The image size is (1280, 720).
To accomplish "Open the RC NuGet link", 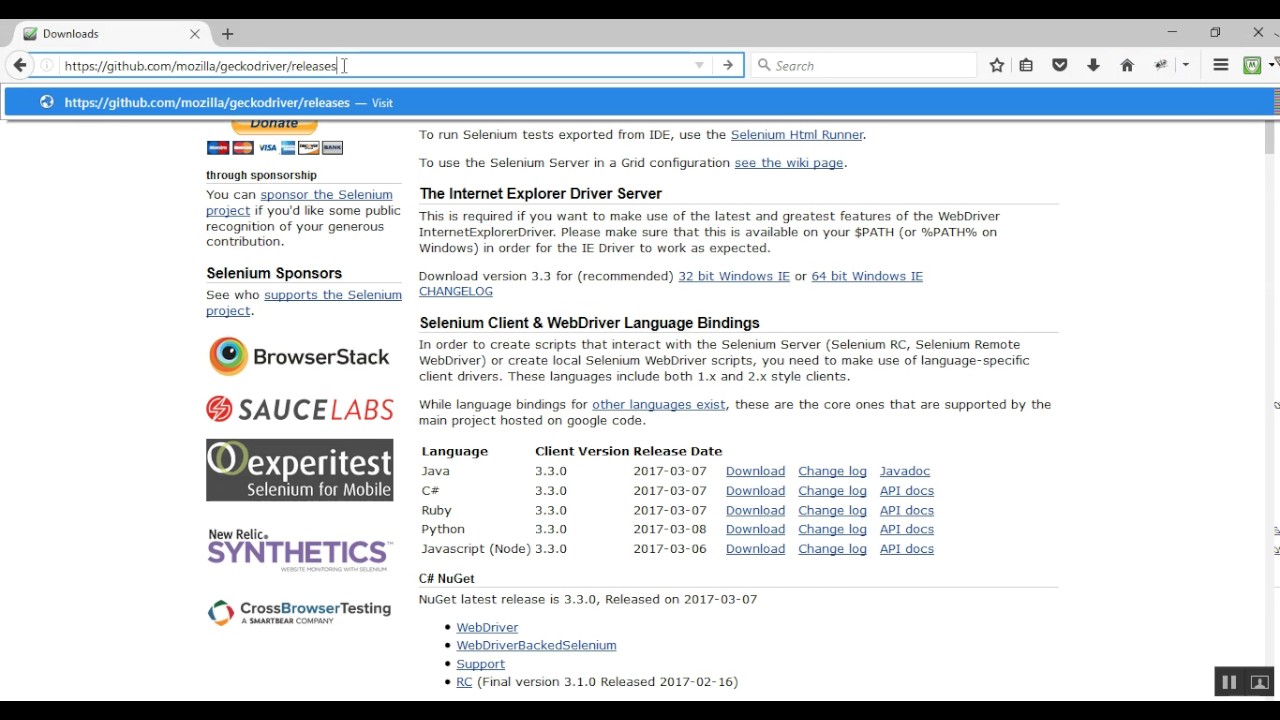I will (464, 682).
